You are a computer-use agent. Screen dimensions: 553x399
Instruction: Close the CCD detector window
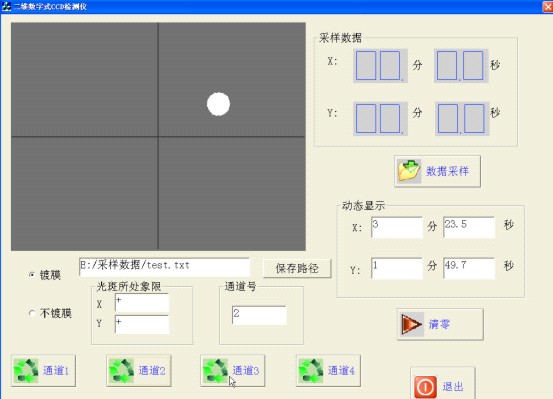click(x=548, y=6)
